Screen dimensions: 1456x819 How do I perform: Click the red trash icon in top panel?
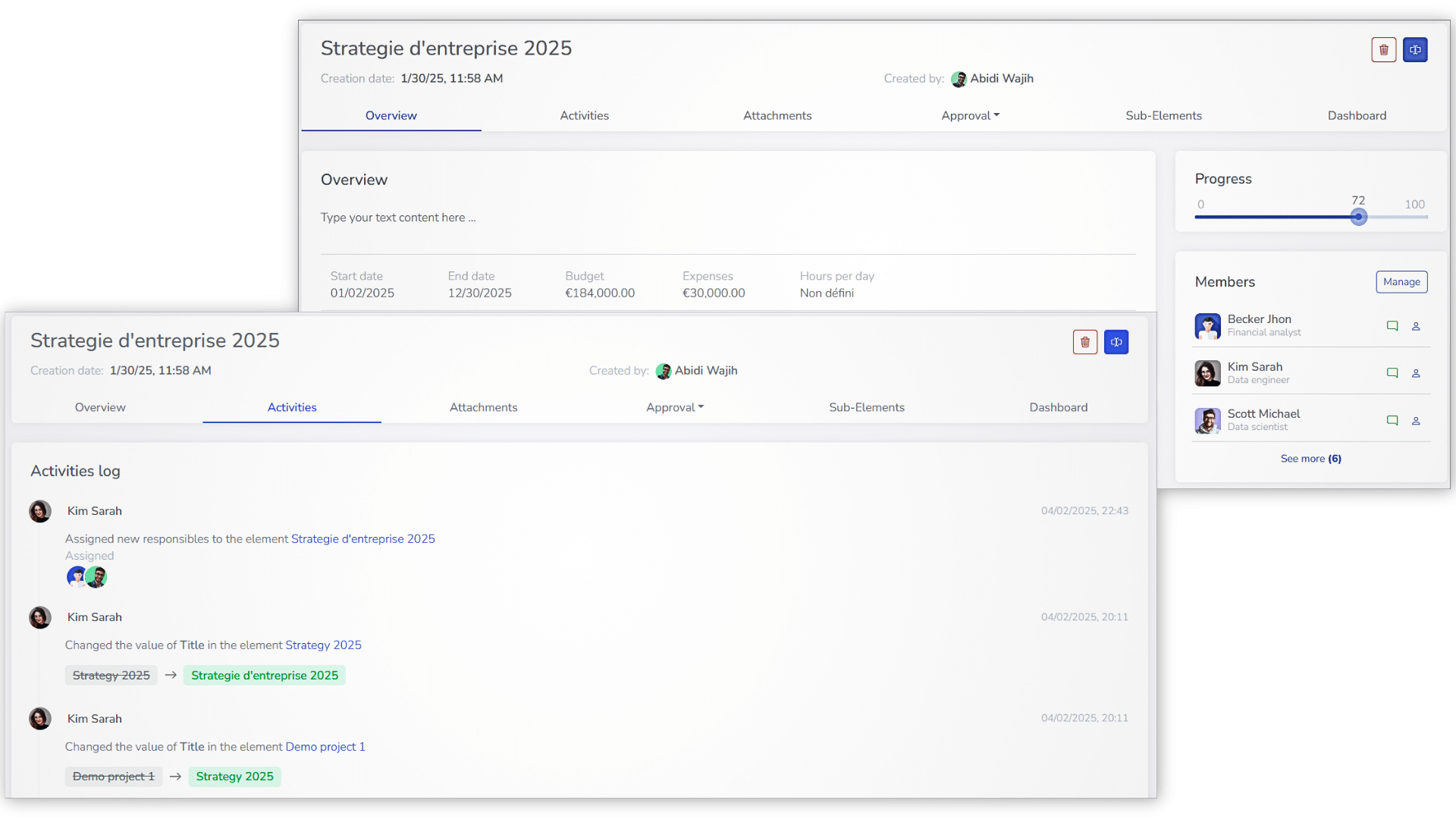coord(1383,50)
